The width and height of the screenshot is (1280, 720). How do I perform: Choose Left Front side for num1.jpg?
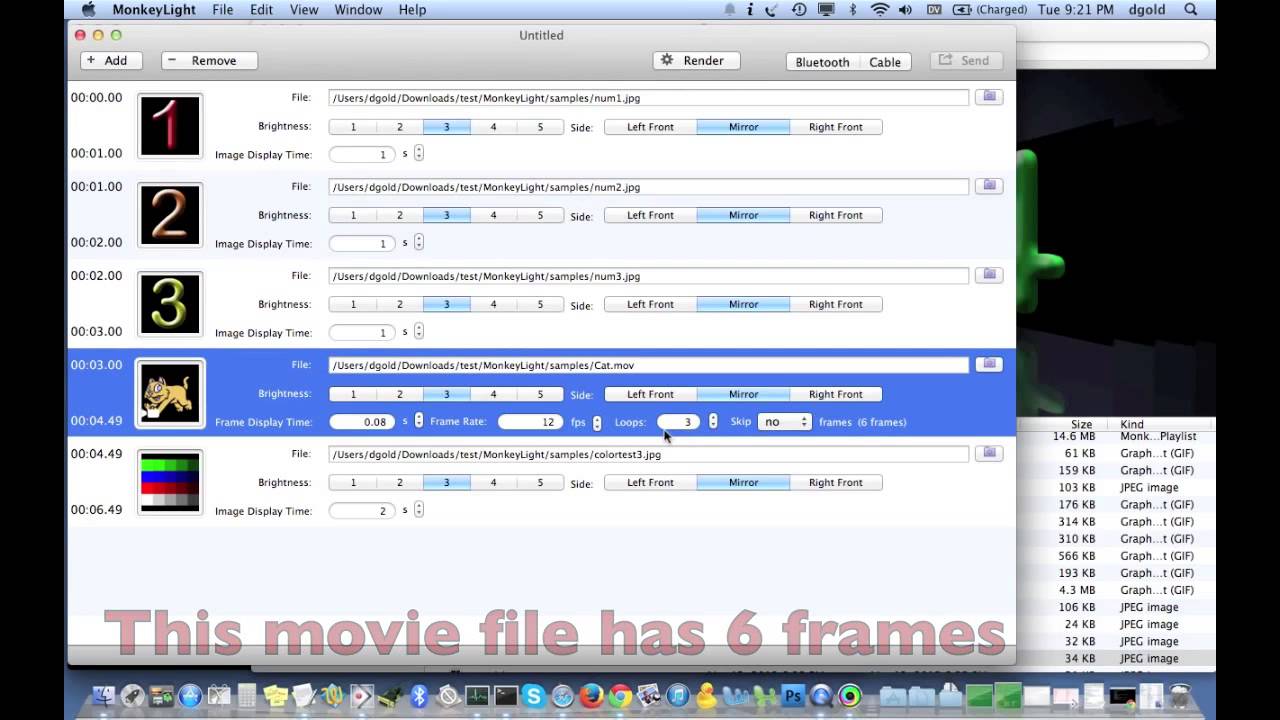650,127
